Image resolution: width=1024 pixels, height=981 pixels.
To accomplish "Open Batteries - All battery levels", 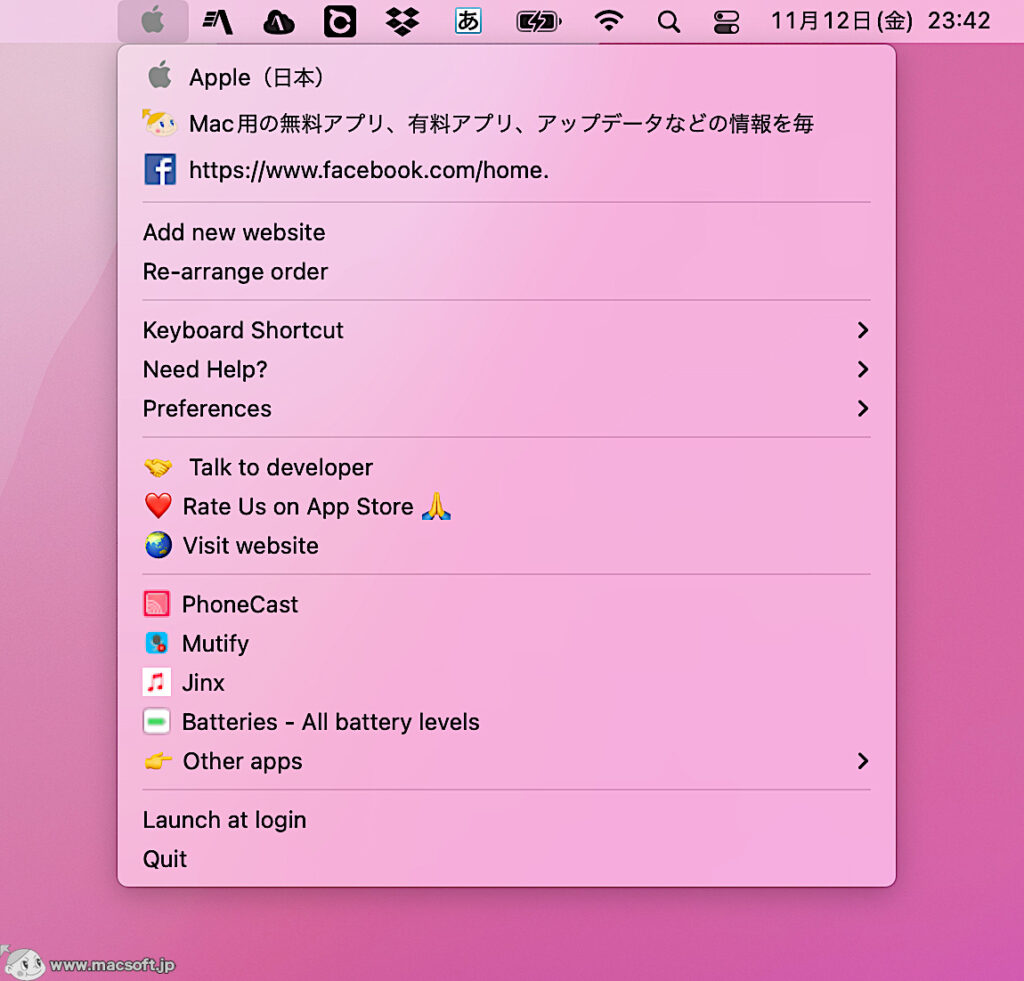I will (x=506, y=722).
